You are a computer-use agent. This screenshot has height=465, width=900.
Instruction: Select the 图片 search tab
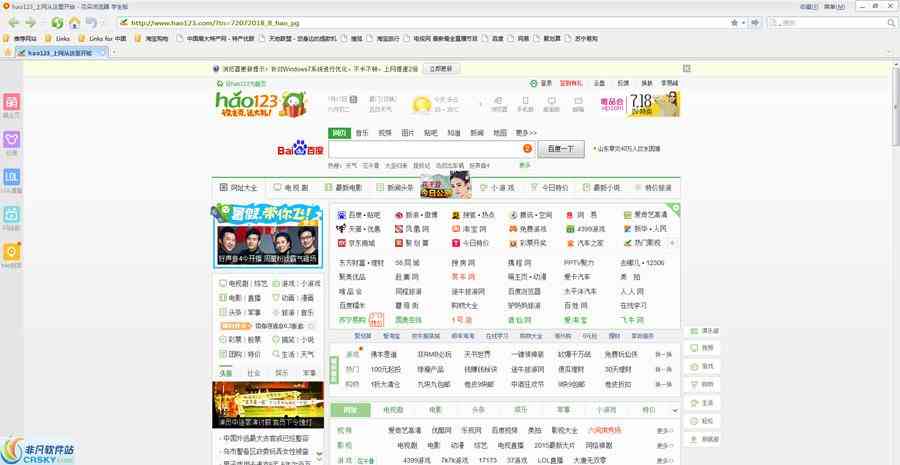pyautogui.click(x=408, y=133)
